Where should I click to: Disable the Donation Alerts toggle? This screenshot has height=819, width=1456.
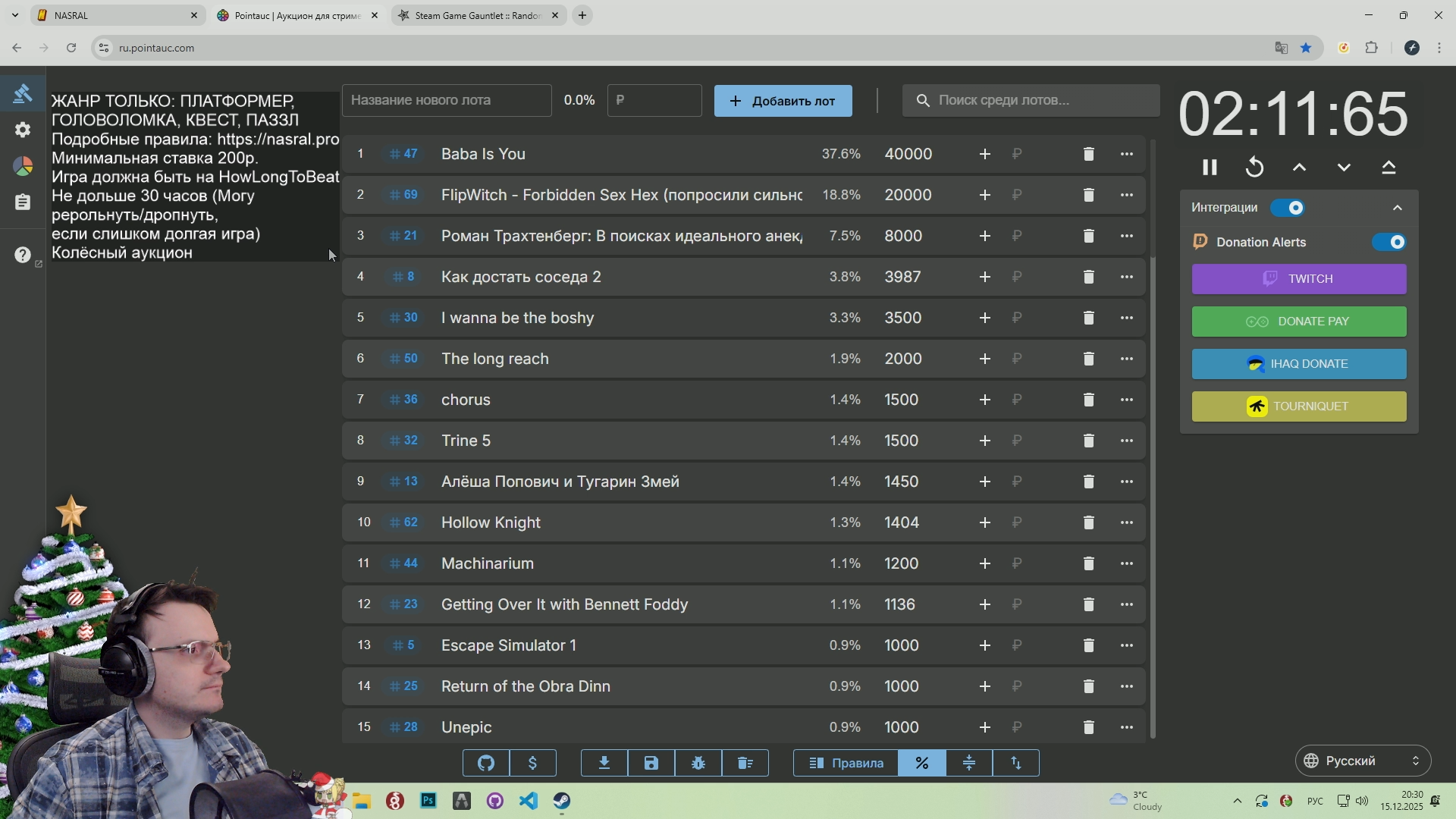point(1389,242)
